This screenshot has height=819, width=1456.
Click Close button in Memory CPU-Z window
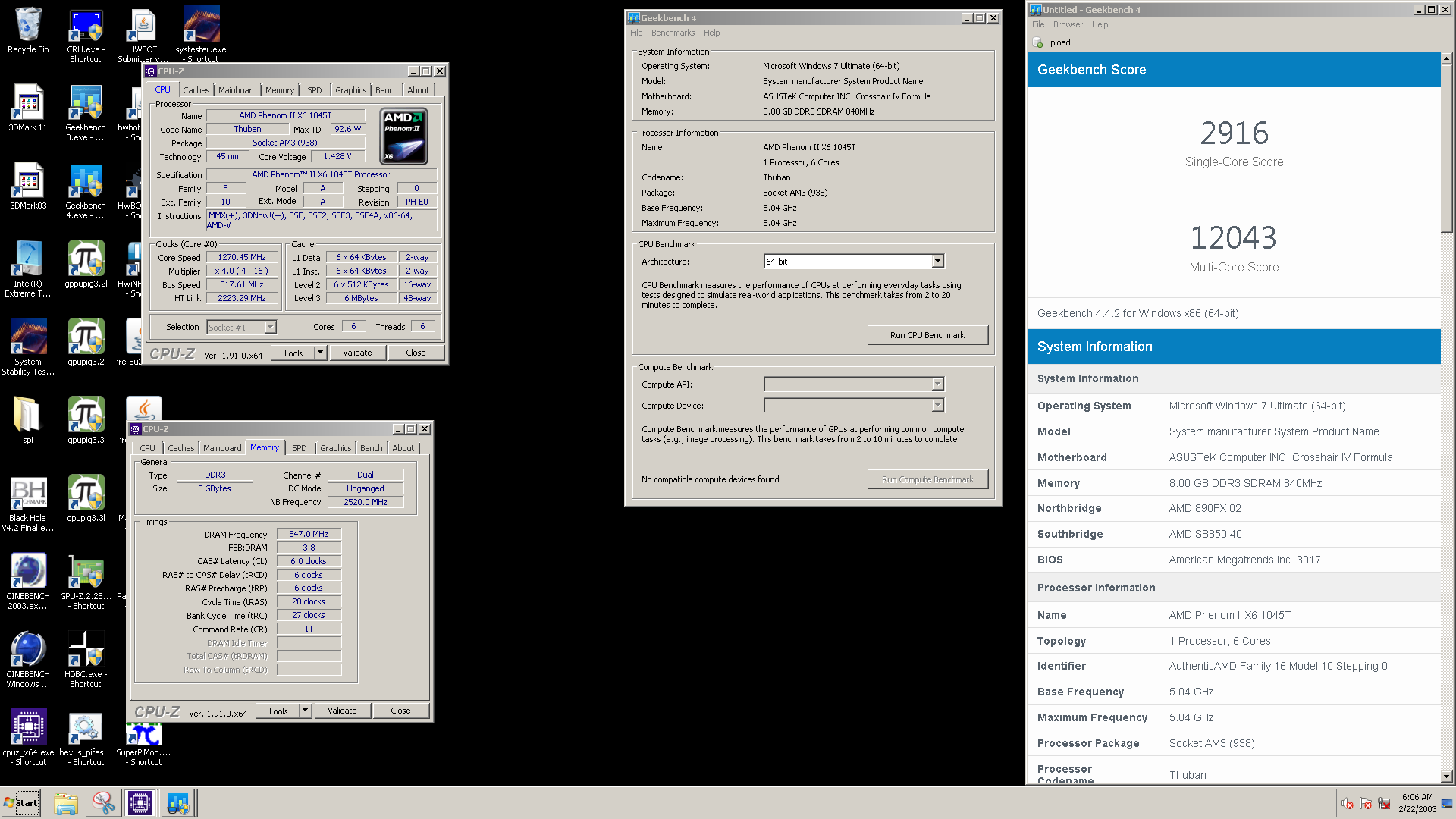coord(400,711)
